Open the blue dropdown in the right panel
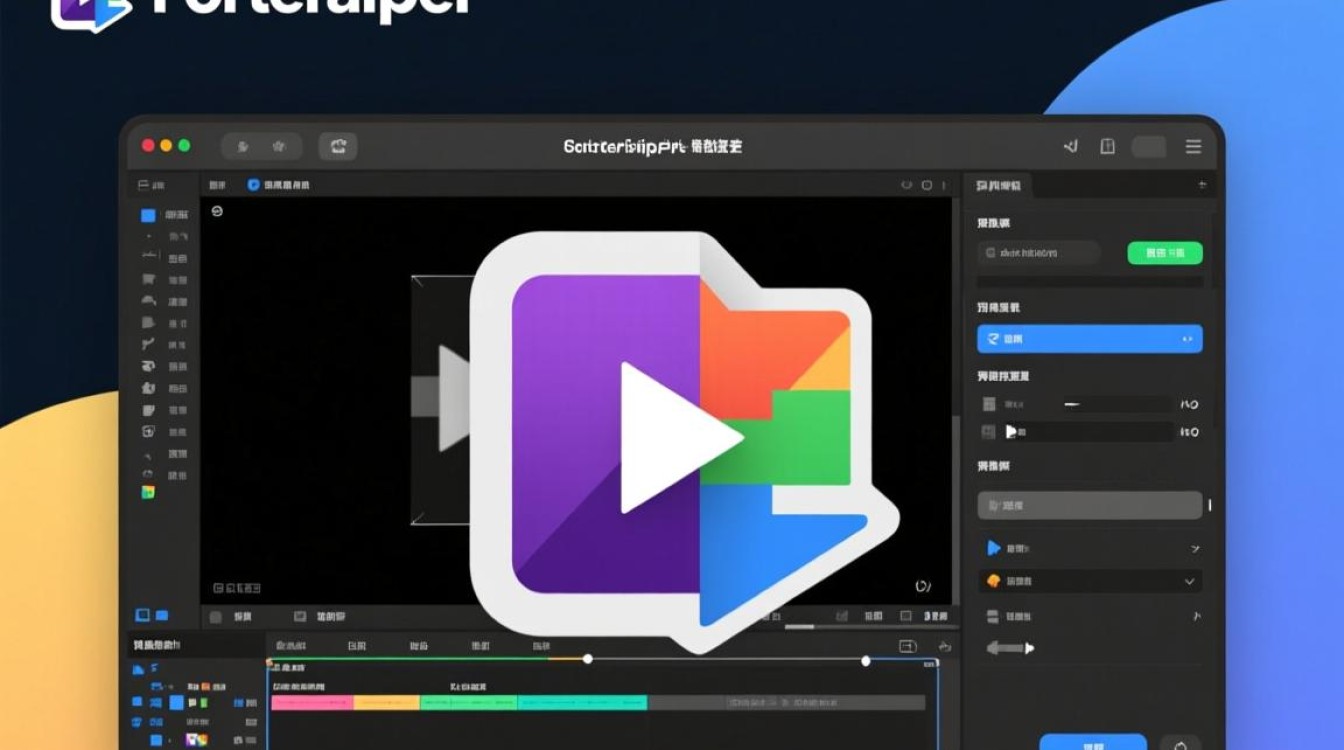Screen dimensions: 1344x750 click(x=1089, y=339)
